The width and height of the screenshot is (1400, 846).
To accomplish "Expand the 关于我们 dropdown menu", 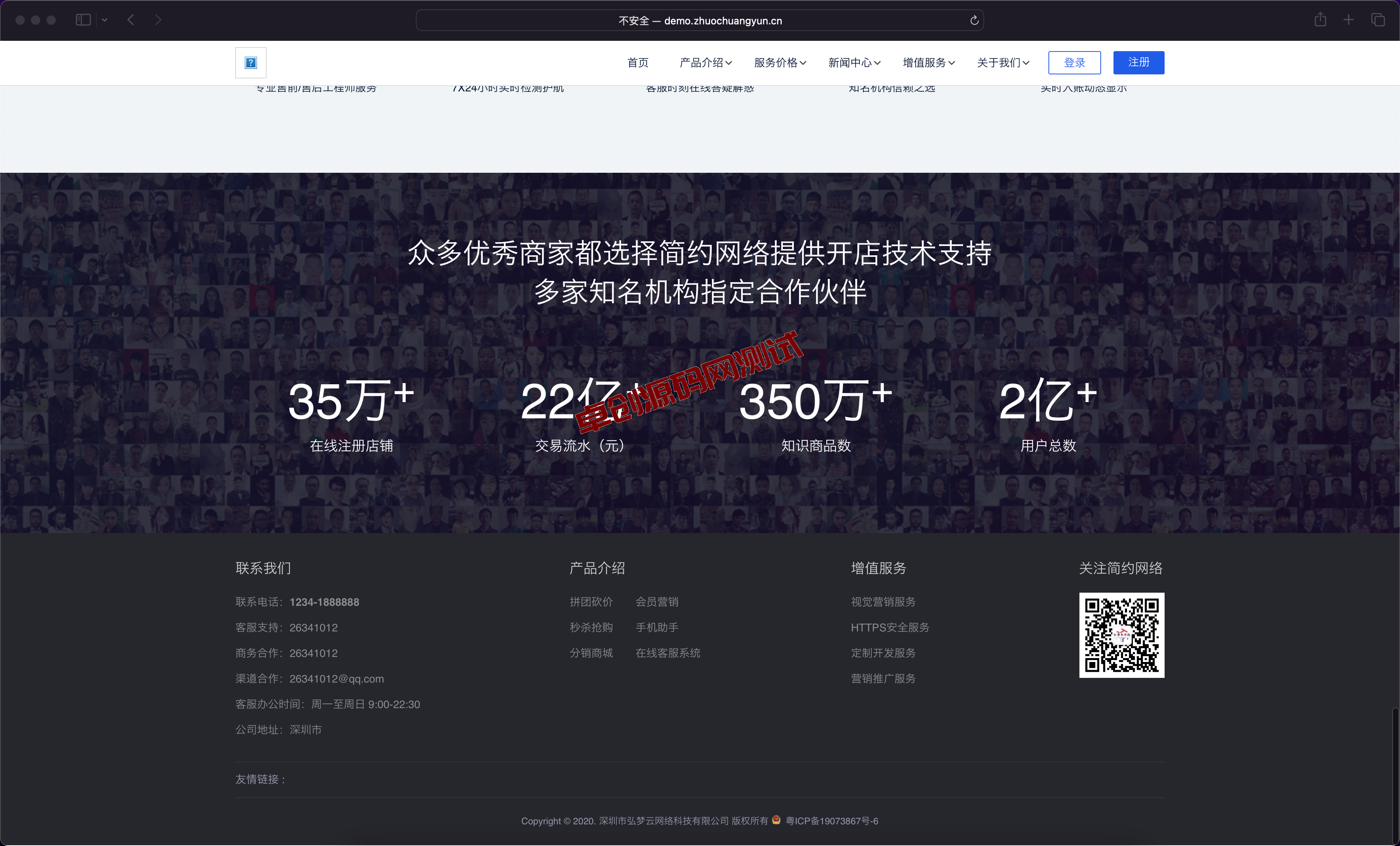I will [1003, 62].
